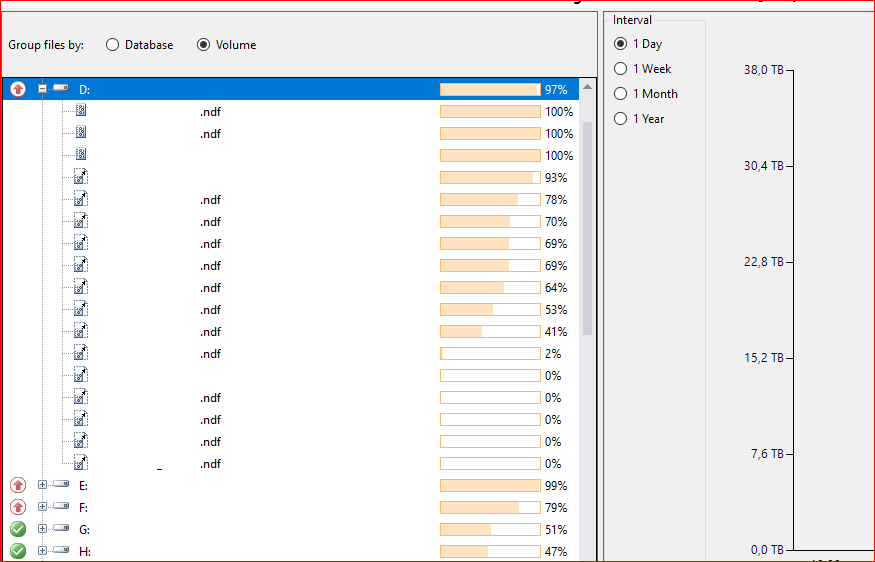Click the 97% usage bar for D:
Image resolution: width=875 pixels, height=562 pixels.
point(490,89)
